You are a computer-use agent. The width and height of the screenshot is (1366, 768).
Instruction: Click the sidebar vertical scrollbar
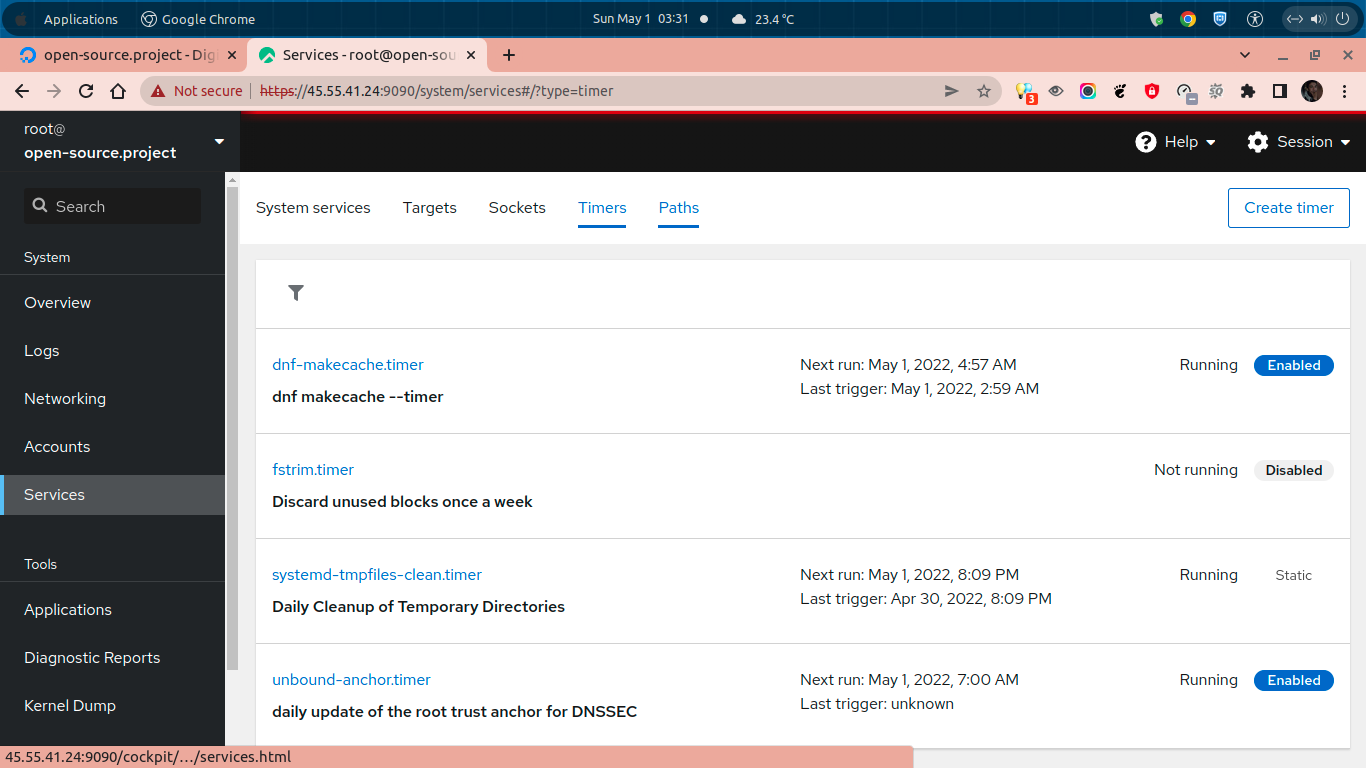pyautogui.click(x=233, y=428)
